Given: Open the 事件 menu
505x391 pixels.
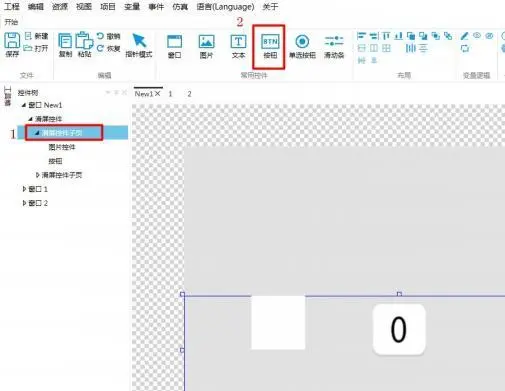Looking at the screenshot, I should (x=156, y=6).
